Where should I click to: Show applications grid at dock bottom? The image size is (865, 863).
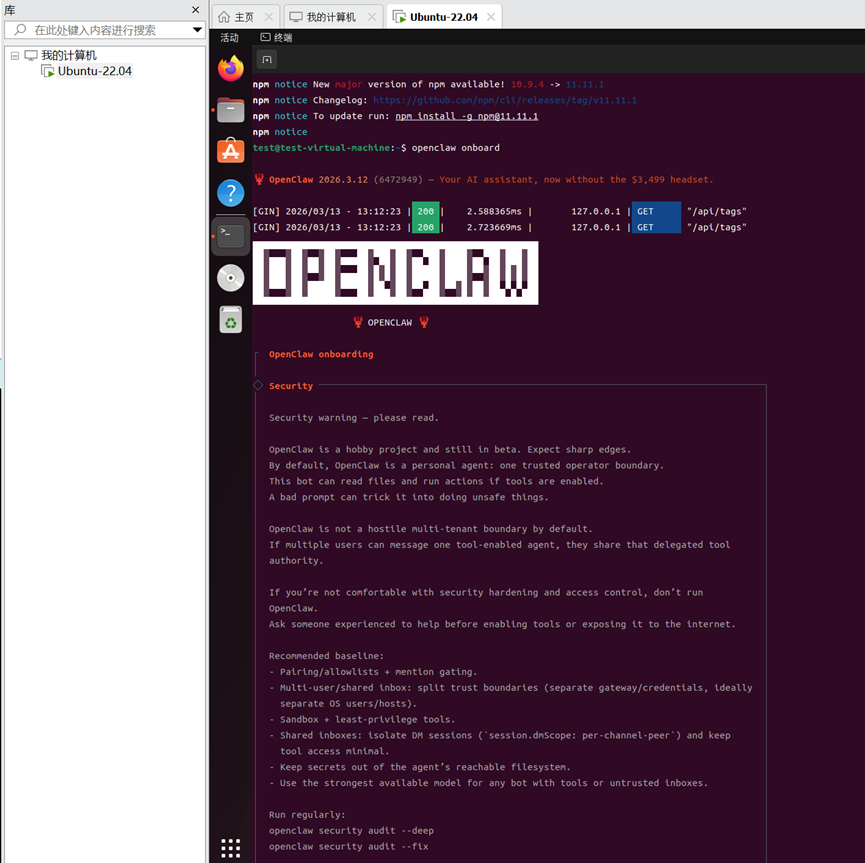coord(231,848)
